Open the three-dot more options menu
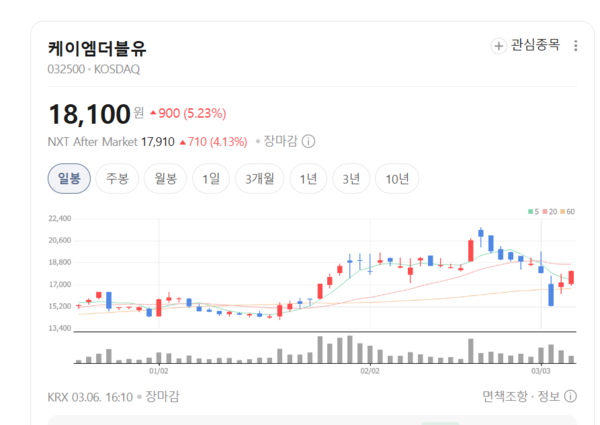The image size is (600, 425). [x=580, y=46]
